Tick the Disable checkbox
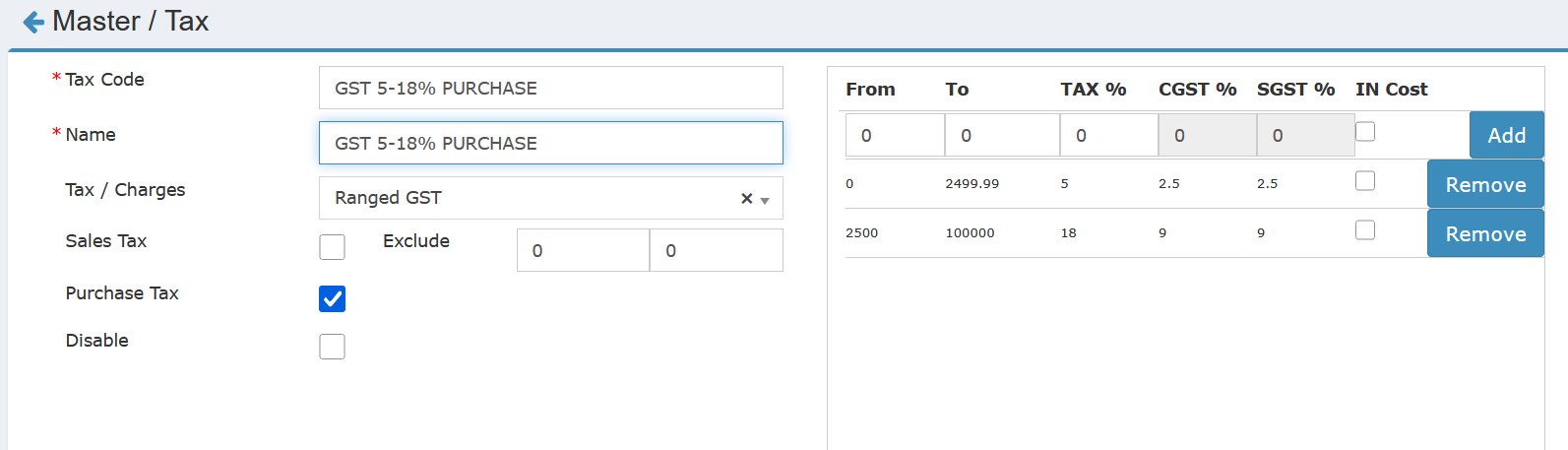Screen dimensions: 1568x450 coord(332,347)
